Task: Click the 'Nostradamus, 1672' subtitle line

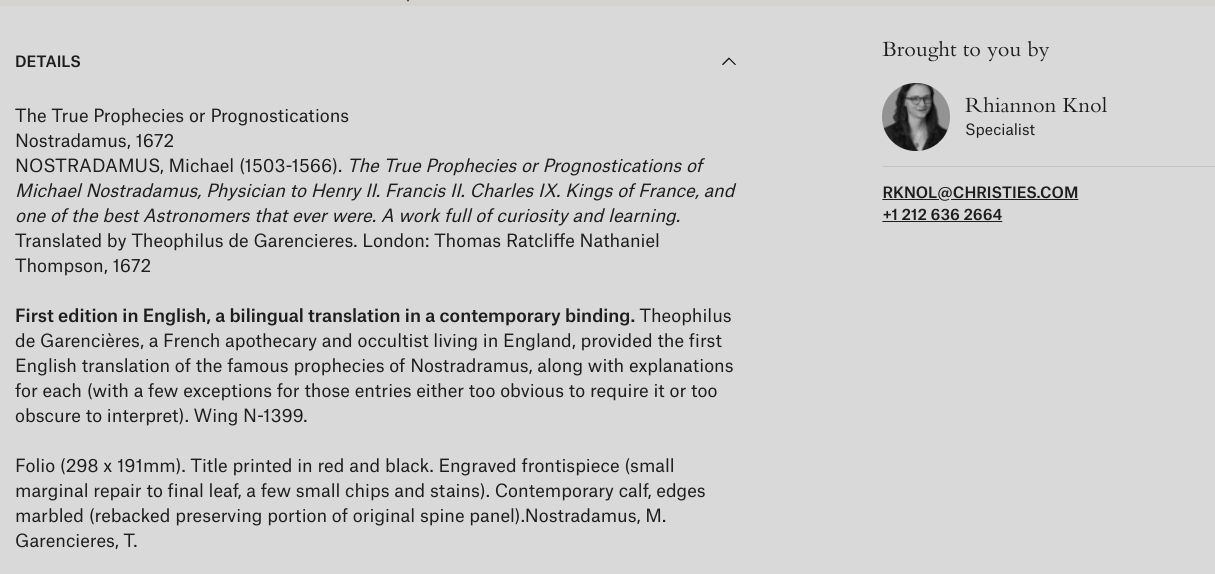Action: 95,141
